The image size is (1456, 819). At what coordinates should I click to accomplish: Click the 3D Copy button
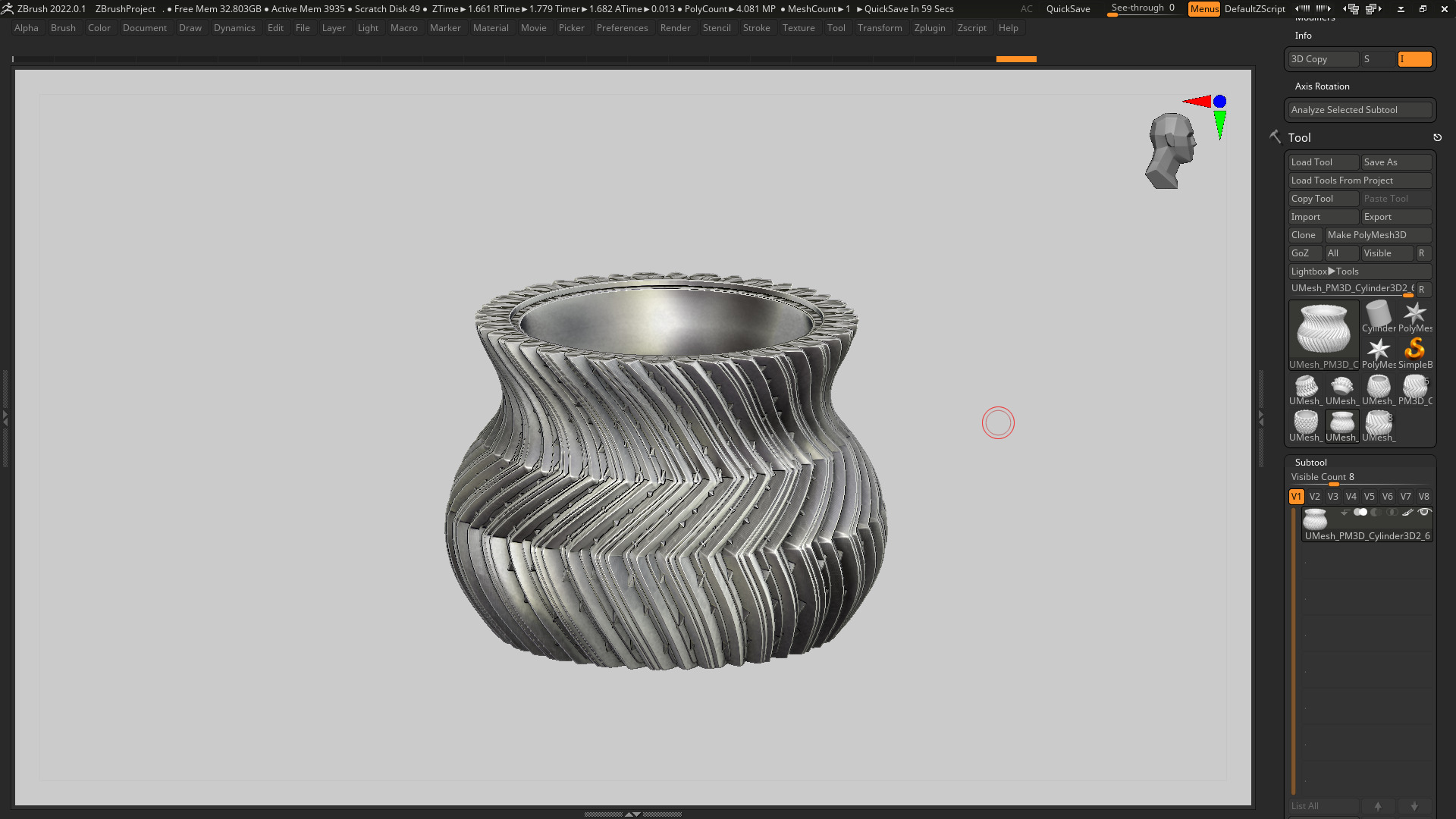point(1323,59)
